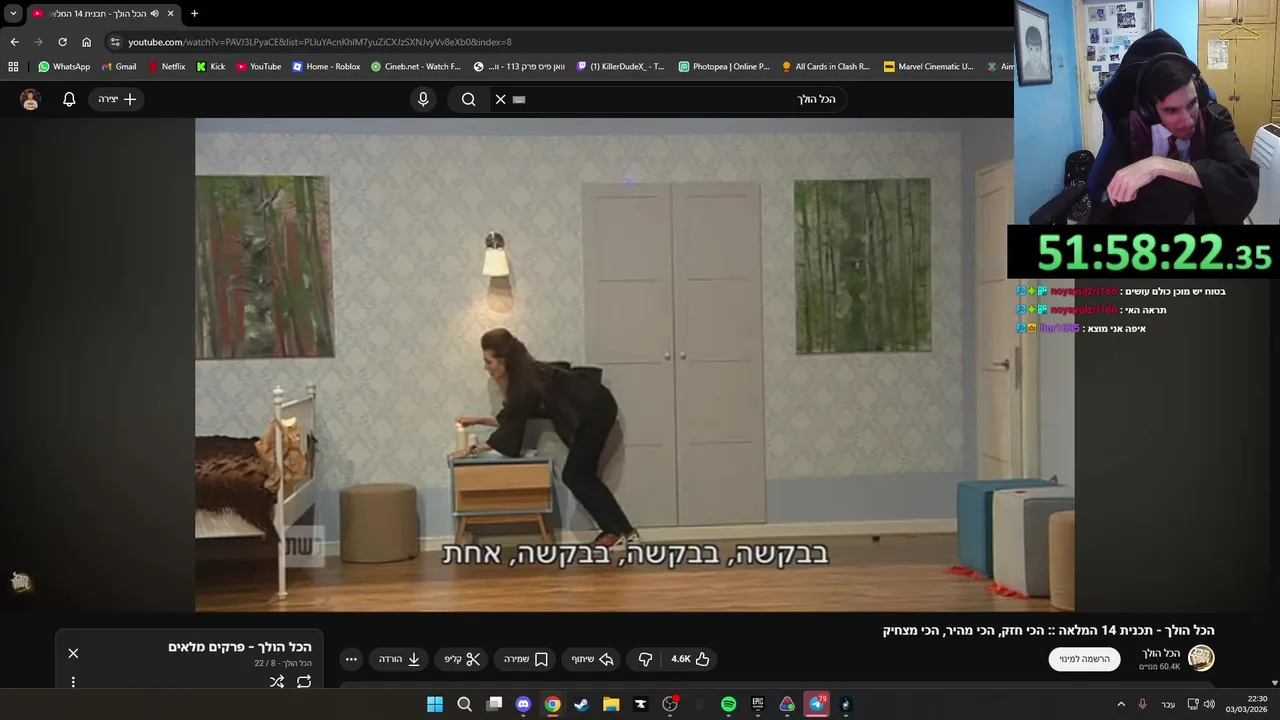
Task: Open the KillerDudeX Twitch bookmark
Action: tap(619, 67)
